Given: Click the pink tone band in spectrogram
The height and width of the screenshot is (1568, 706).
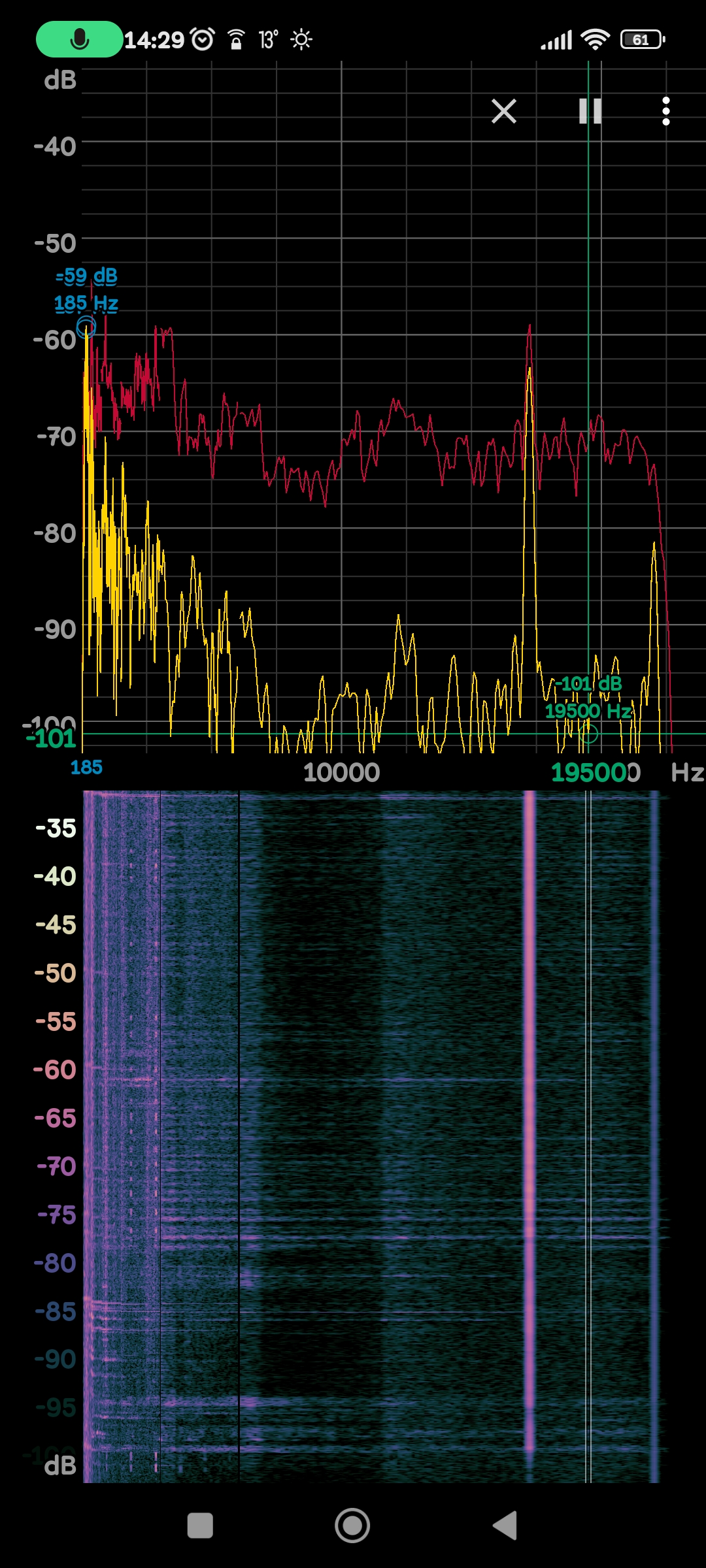Looking at the screenshot, I should (529, 1111).
